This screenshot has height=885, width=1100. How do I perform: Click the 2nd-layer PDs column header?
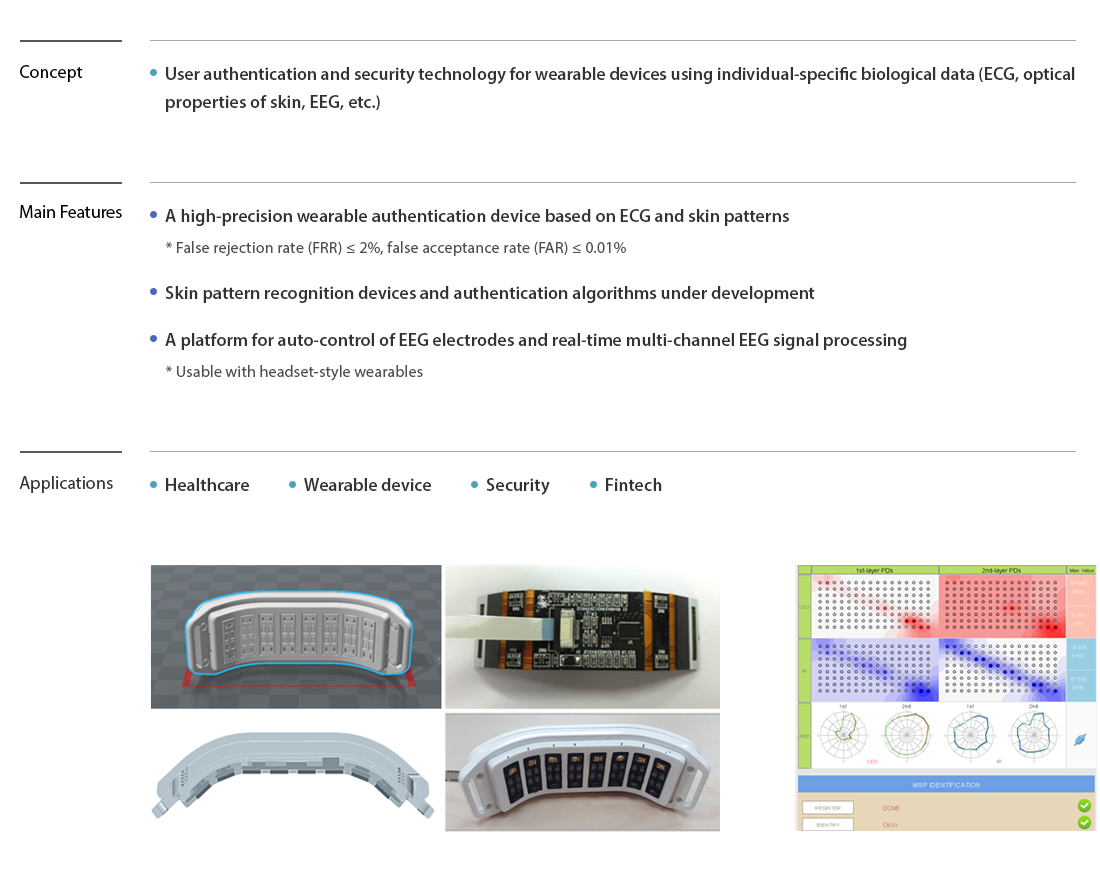point(1002,570)
